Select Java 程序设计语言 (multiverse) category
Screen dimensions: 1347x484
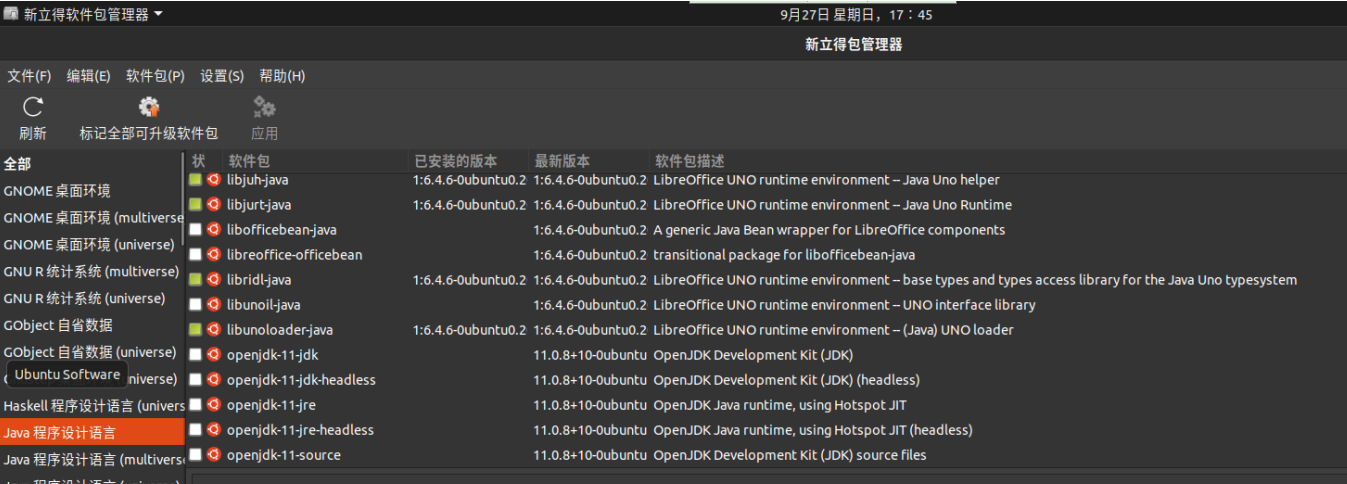pyautogui.click(x=92, y=460)
